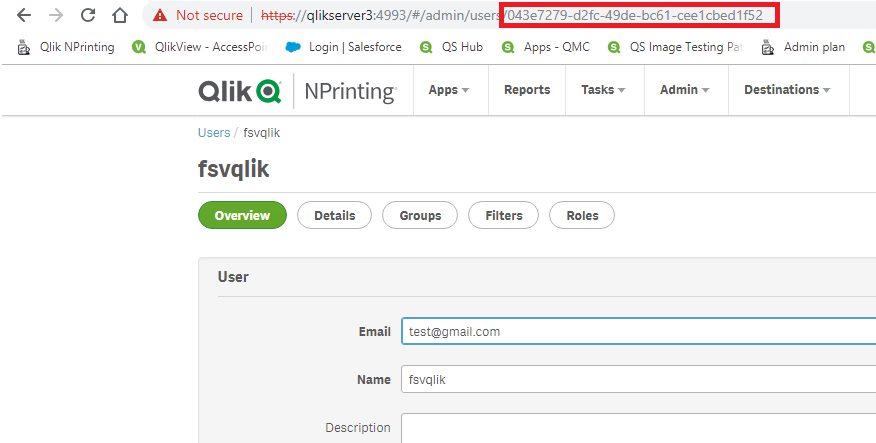
Task: Click the browser address bar URL
Action: (512, 15)
